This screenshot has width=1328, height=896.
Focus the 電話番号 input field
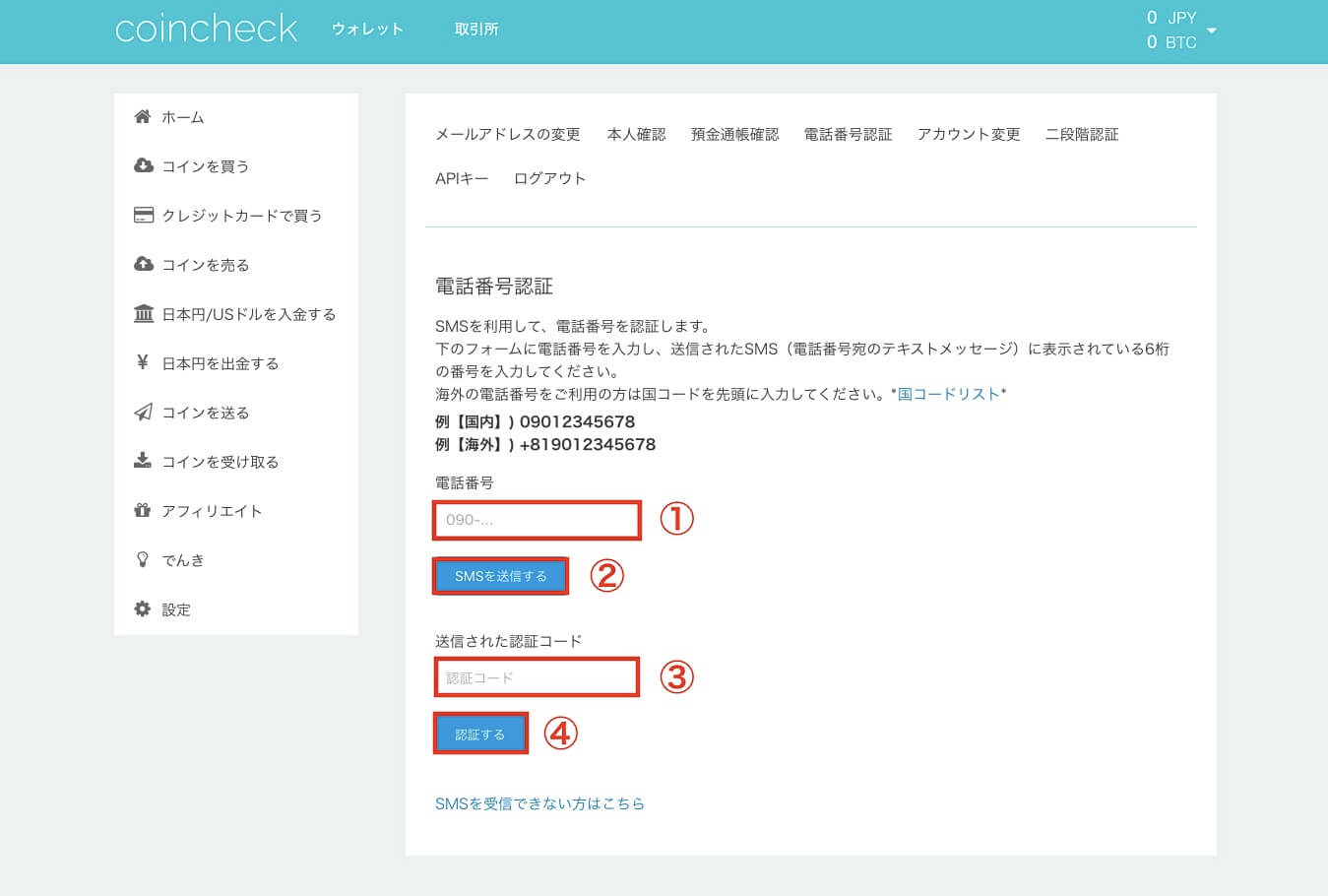(x=537, y=520)
